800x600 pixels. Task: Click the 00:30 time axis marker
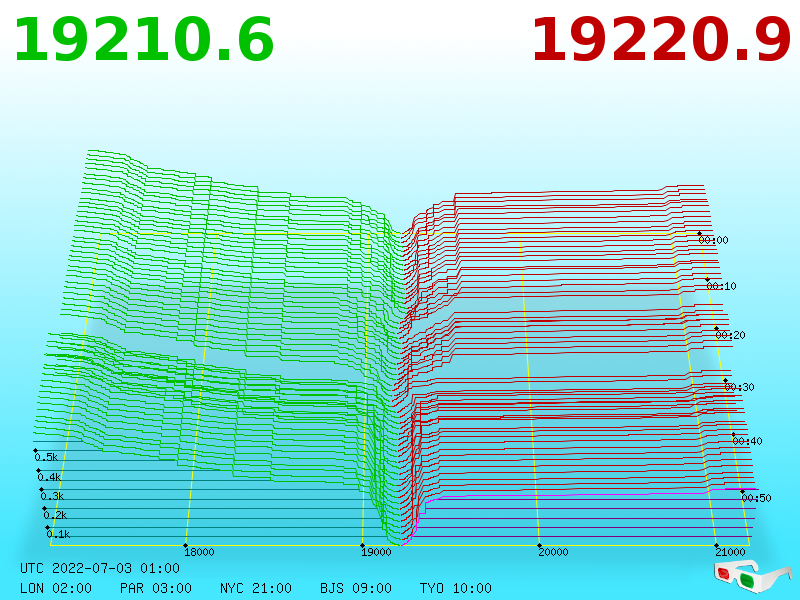739,387
